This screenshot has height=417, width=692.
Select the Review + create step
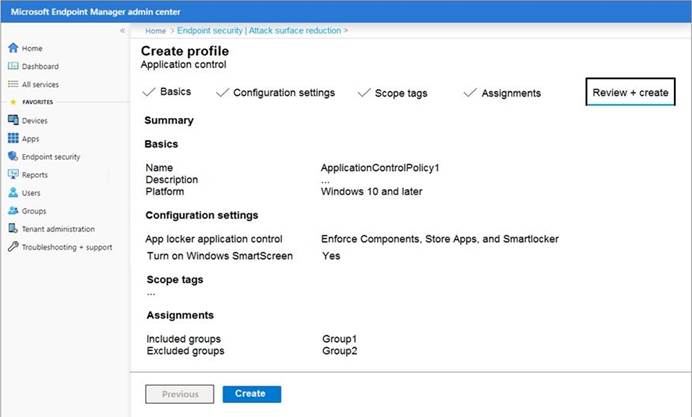pyautogui.click(x=630, y=92)
